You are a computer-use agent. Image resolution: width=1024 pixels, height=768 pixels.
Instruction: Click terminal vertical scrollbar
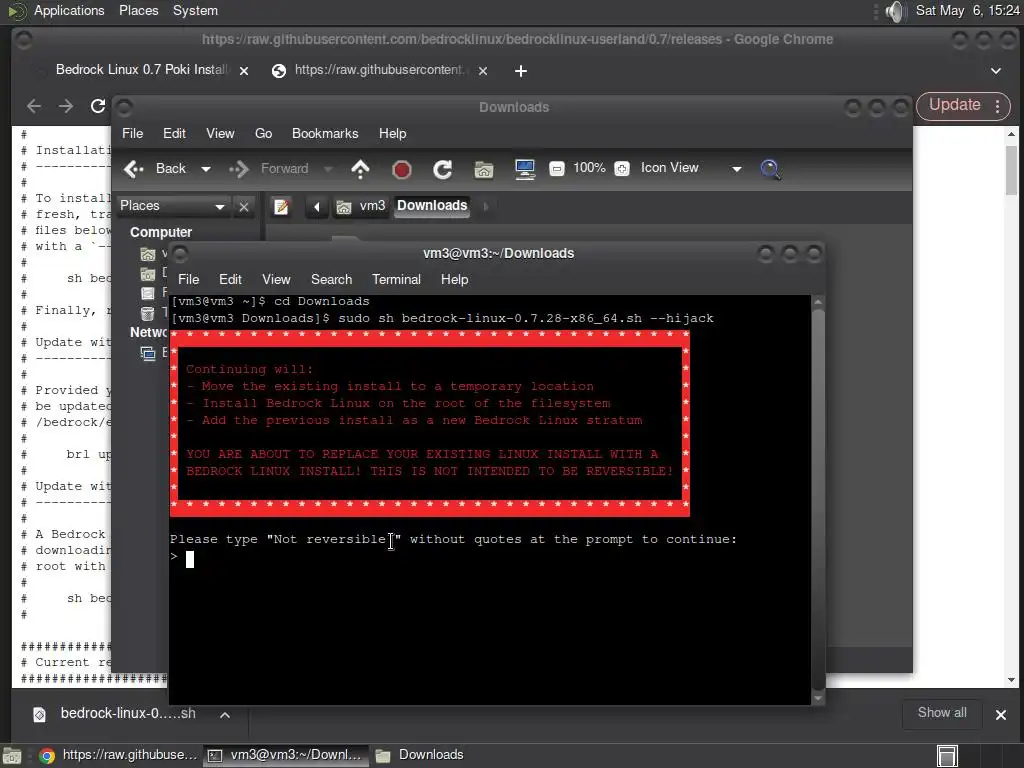(x=818, y=500)
